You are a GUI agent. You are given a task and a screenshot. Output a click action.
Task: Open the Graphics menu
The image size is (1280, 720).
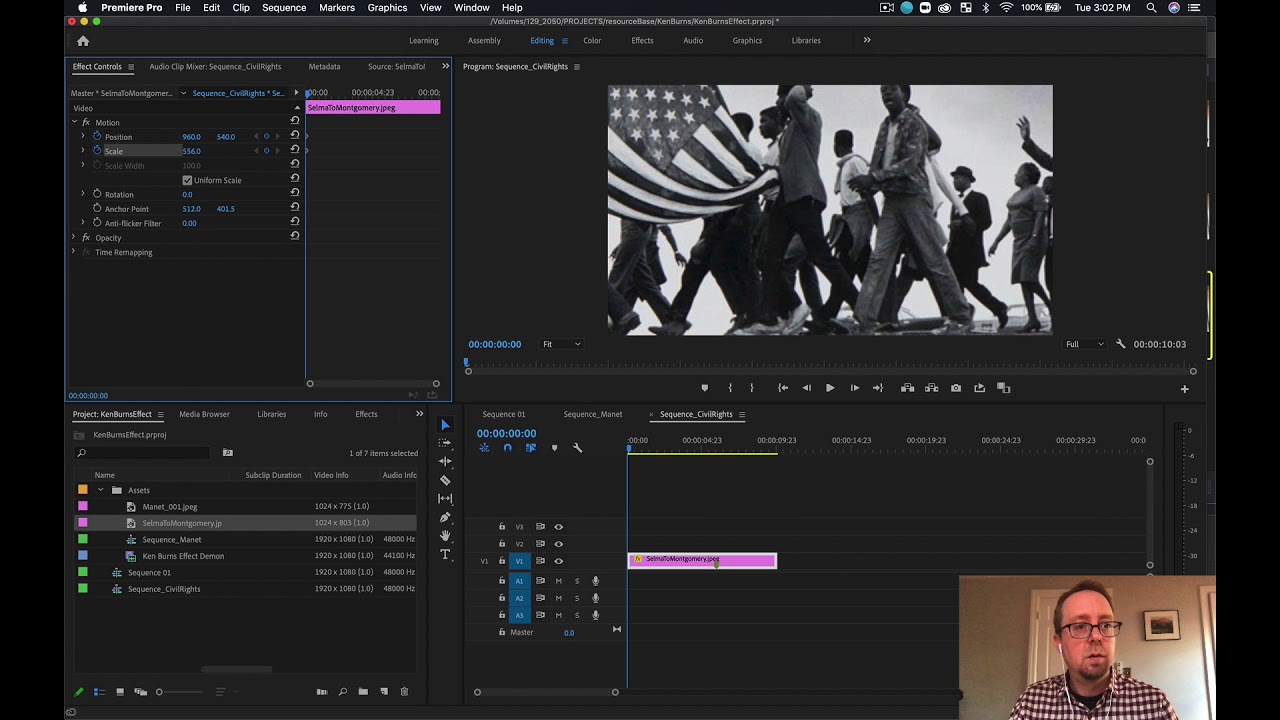pos(387,7)
